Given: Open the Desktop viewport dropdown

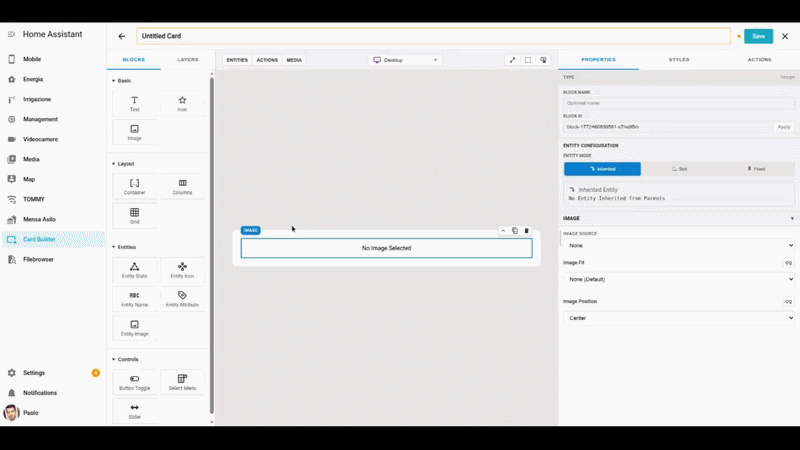Looking at the screenshot, I should 405,60.
